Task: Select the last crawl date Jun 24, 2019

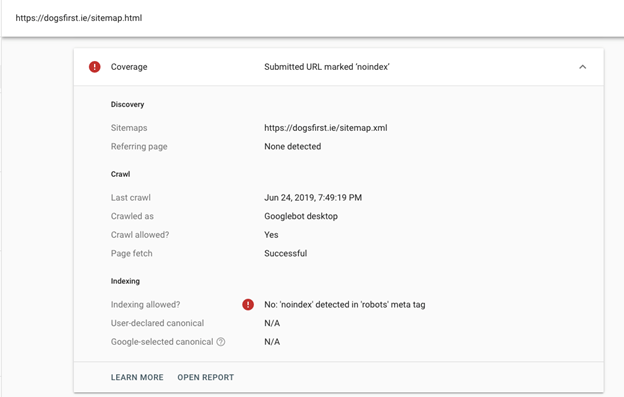Action: [313, 198]
